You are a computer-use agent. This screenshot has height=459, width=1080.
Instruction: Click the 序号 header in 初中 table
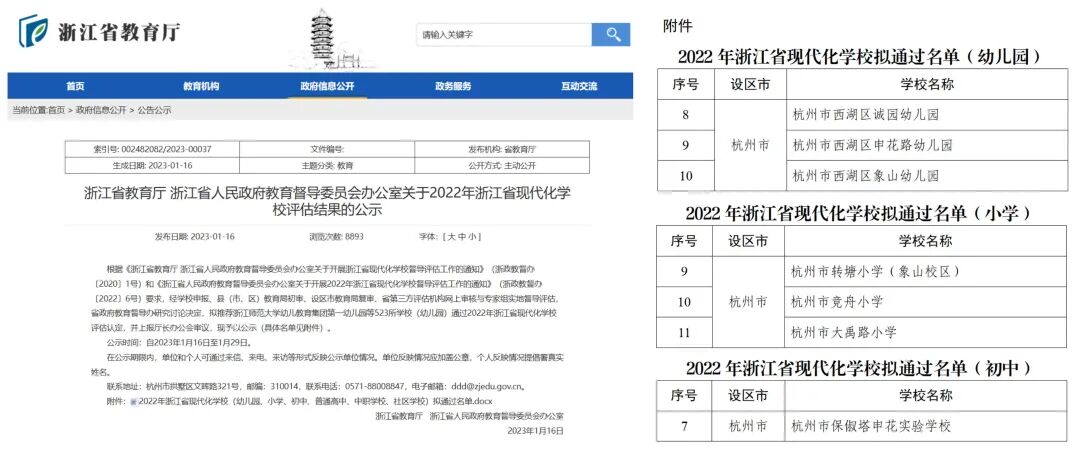pyautogui.click(x=684, y=396)
